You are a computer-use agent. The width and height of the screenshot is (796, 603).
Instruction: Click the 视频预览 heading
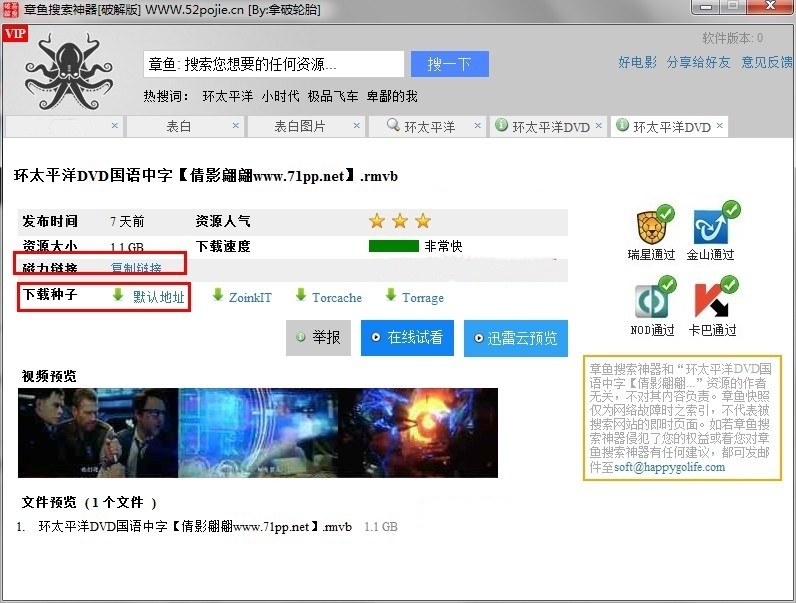(x=49, y=376)
